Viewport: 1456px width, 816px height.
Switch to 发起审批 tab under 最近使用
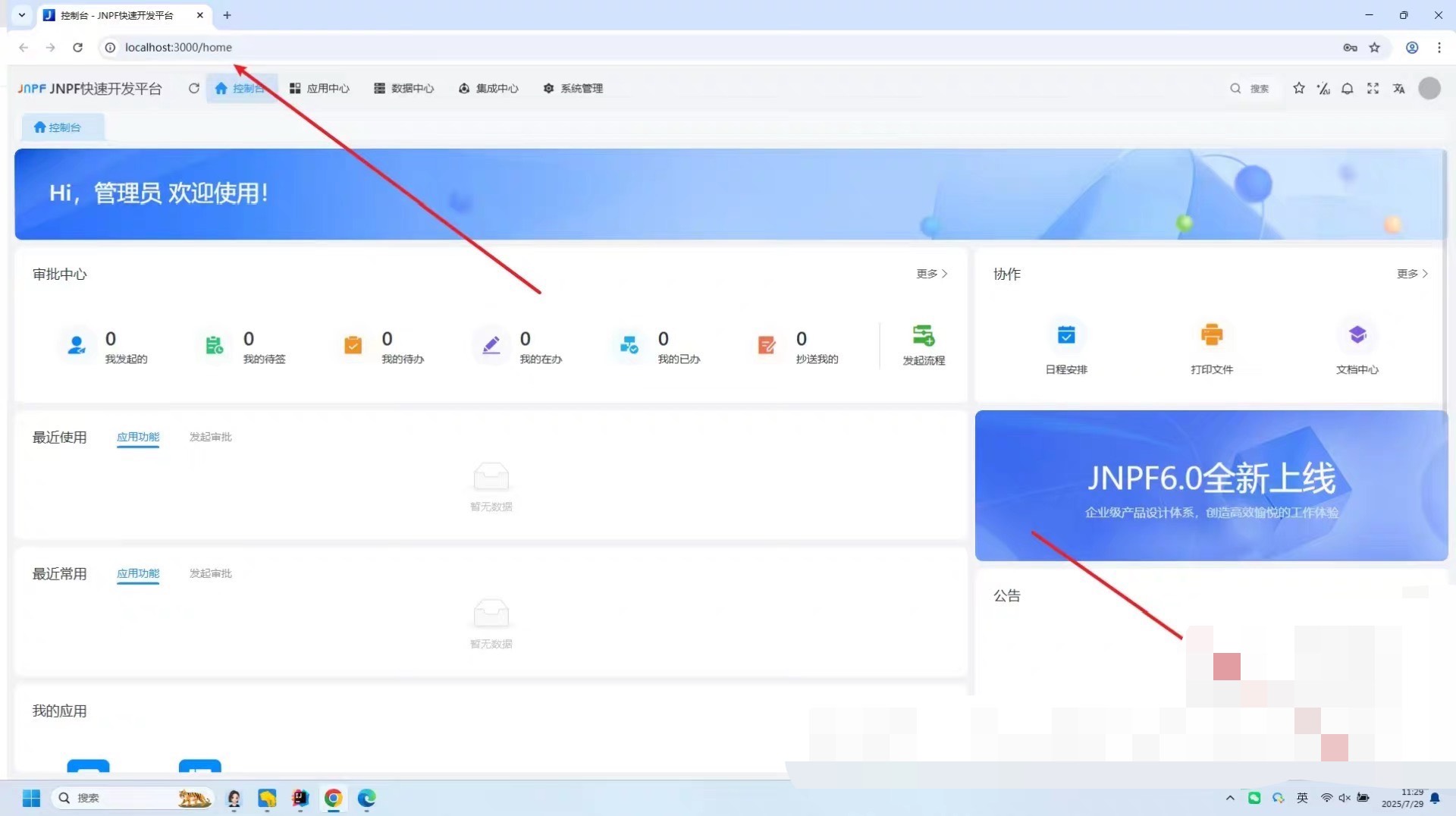coord(211,437)
